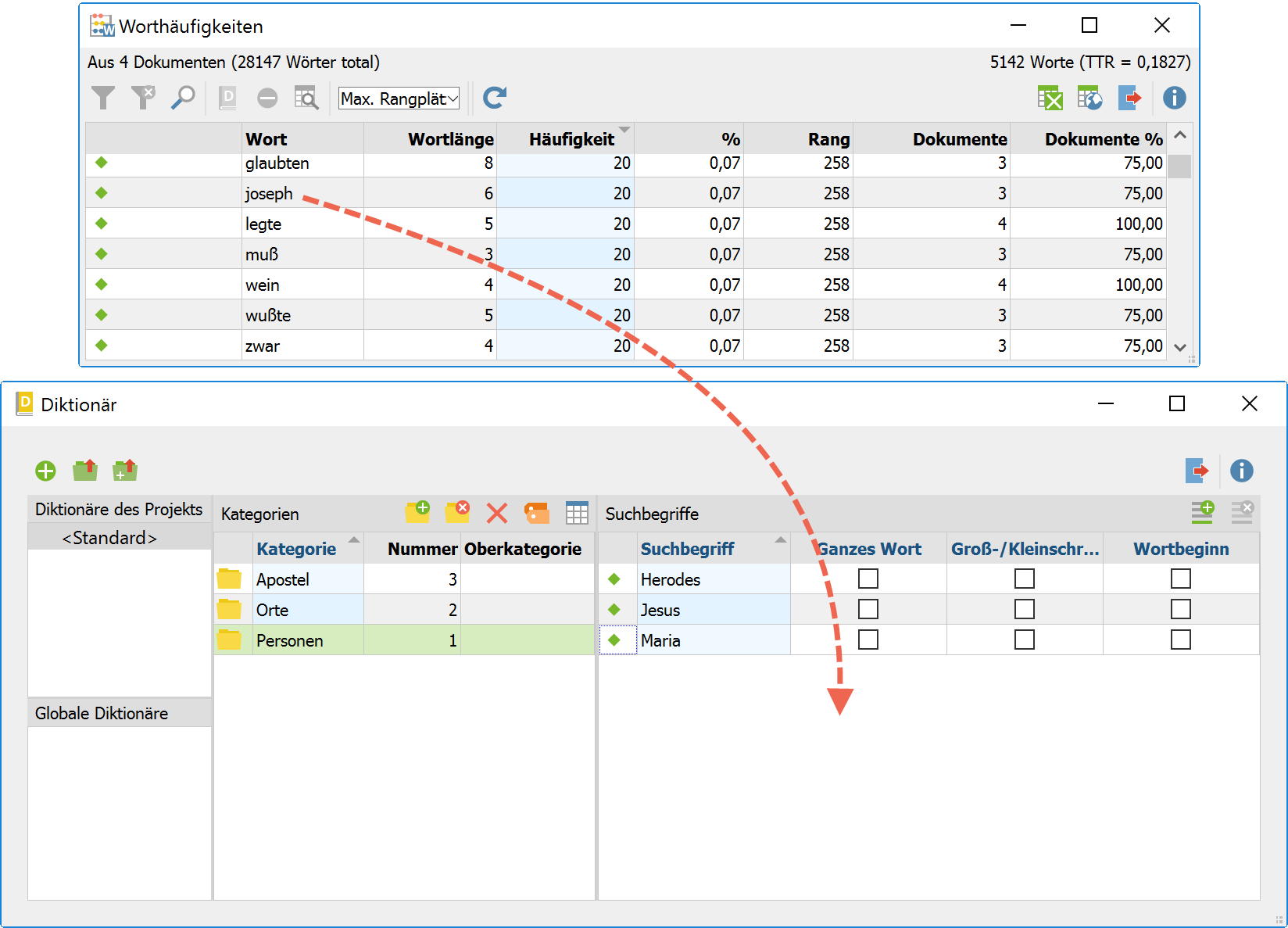Image resolution: width=1288 pixels, height=928 pixels.
Task: Click the filter funnel icon in Worthäufigkeiten
Action: [103, 98]
